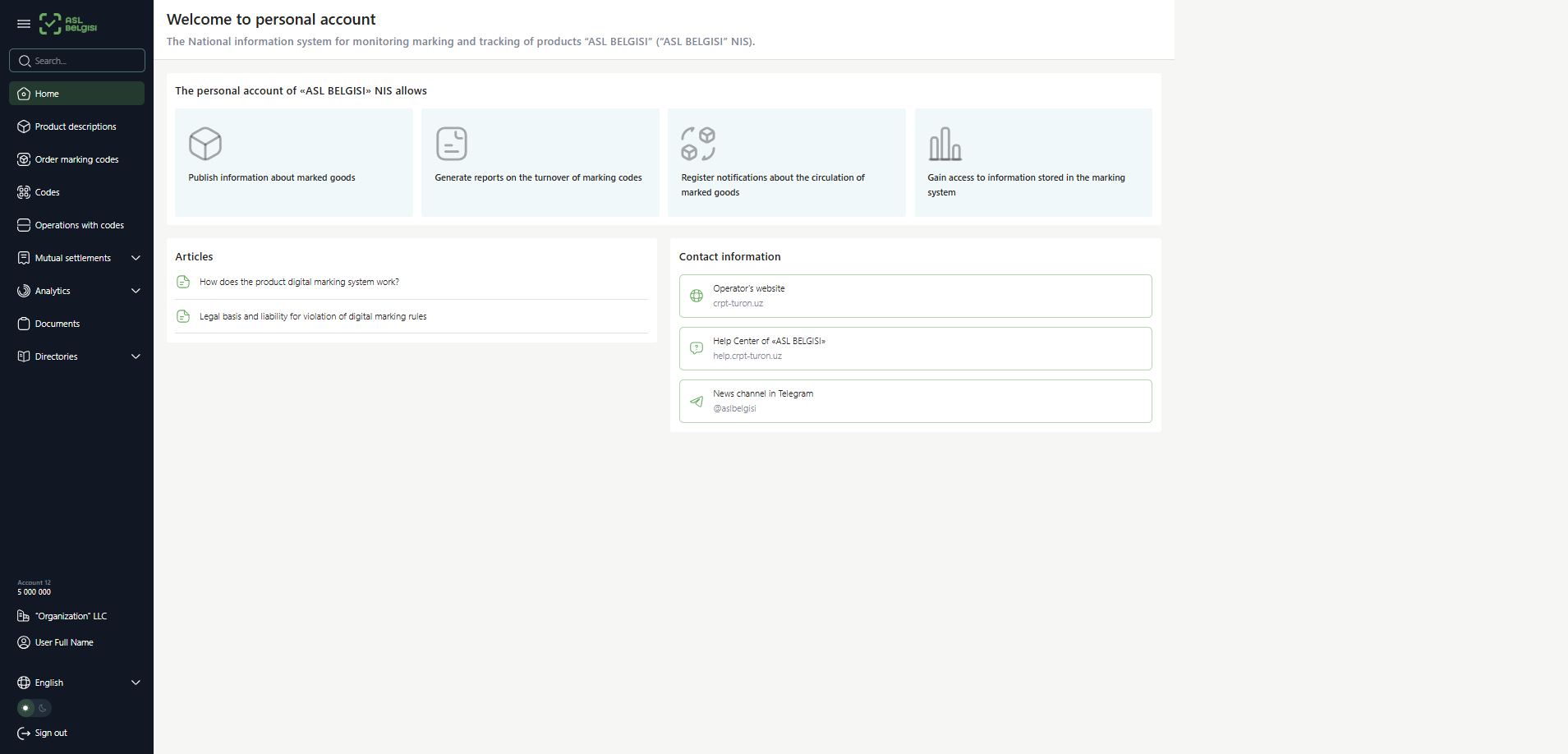This screenshot has width=1568, height=754.
Task: Click icon beside digital marking system article
Action: pos(183,282)
